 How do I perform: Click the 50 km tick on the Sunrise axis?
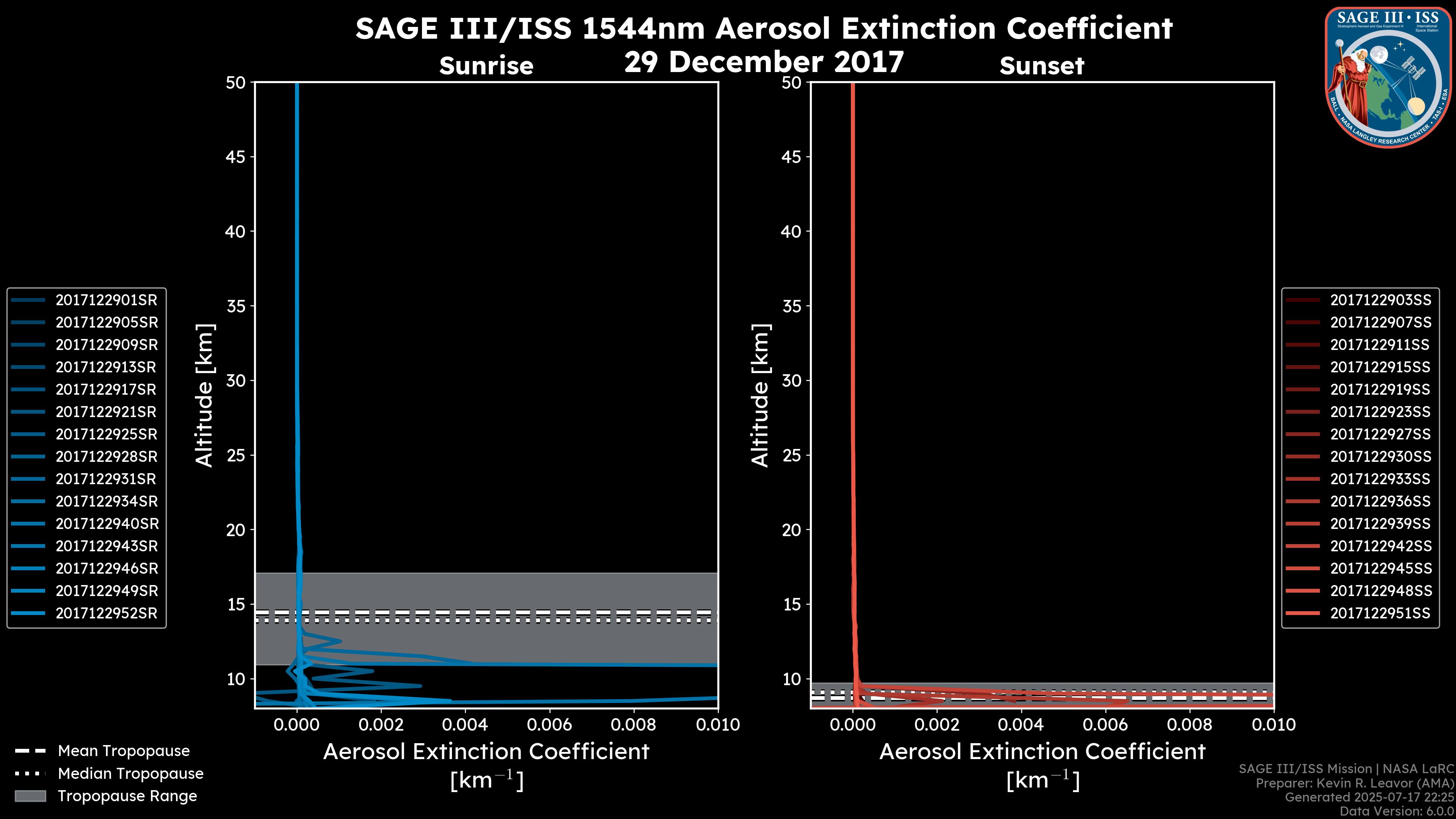[x=236, y=83]
